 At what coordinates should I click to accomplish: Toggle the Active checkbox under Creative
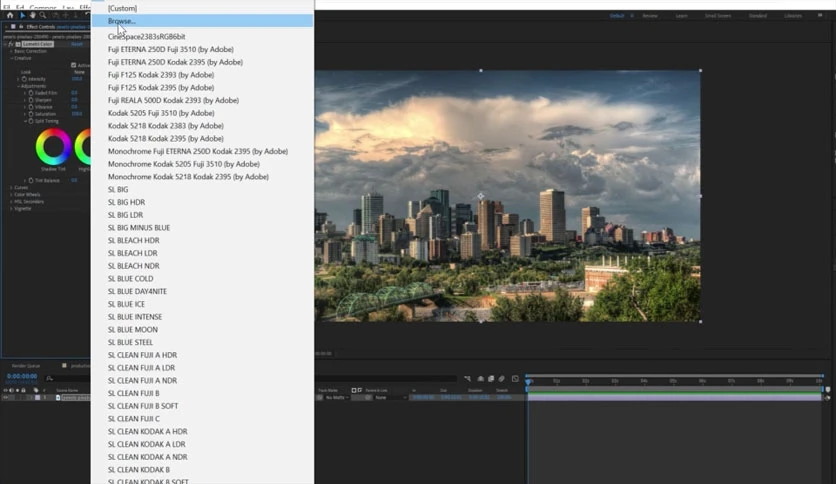[x=74, y=65]
